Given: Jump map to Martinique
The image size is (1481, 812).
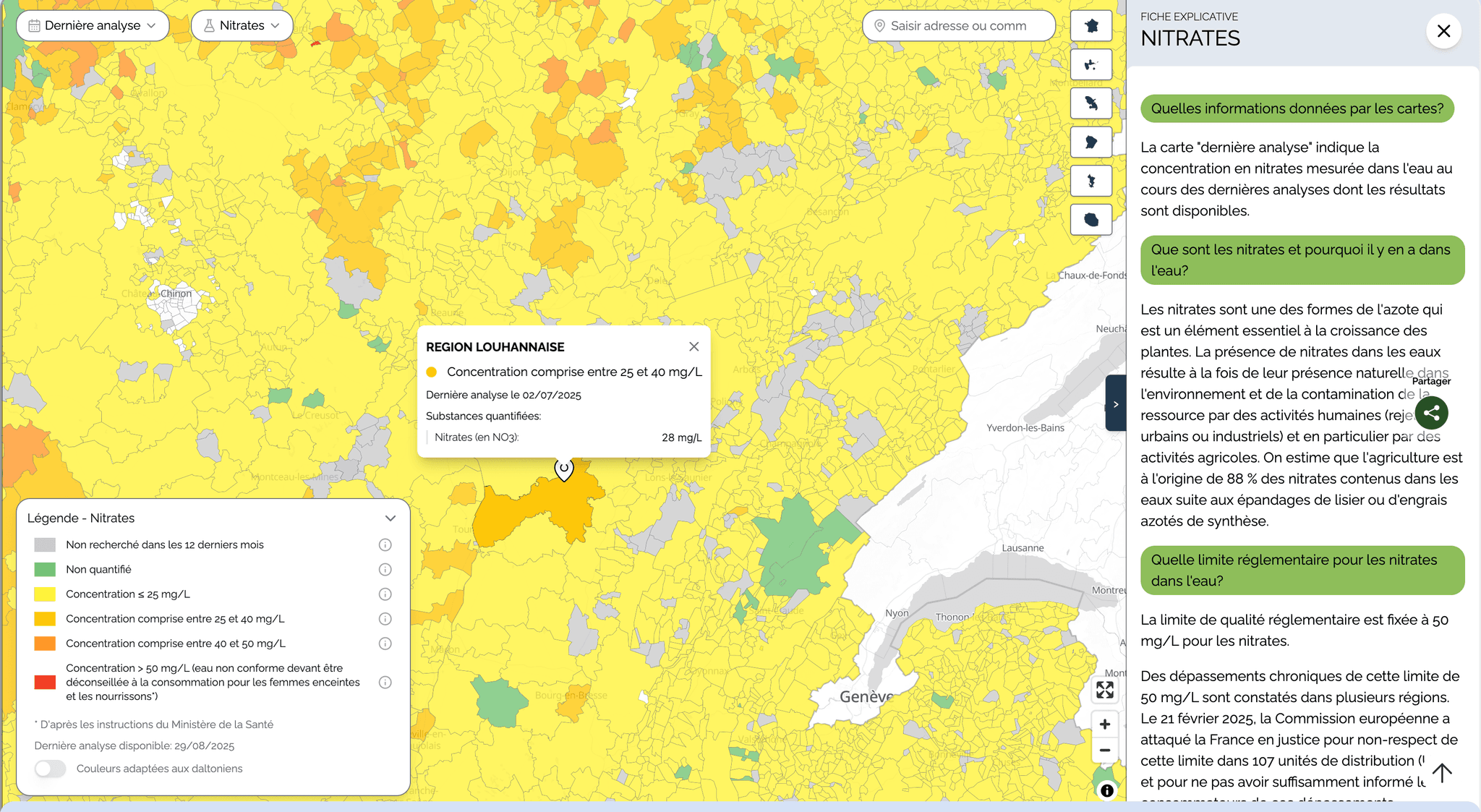Looking at the screenshot, I should pyautogui.click(x=1091, y=103).
